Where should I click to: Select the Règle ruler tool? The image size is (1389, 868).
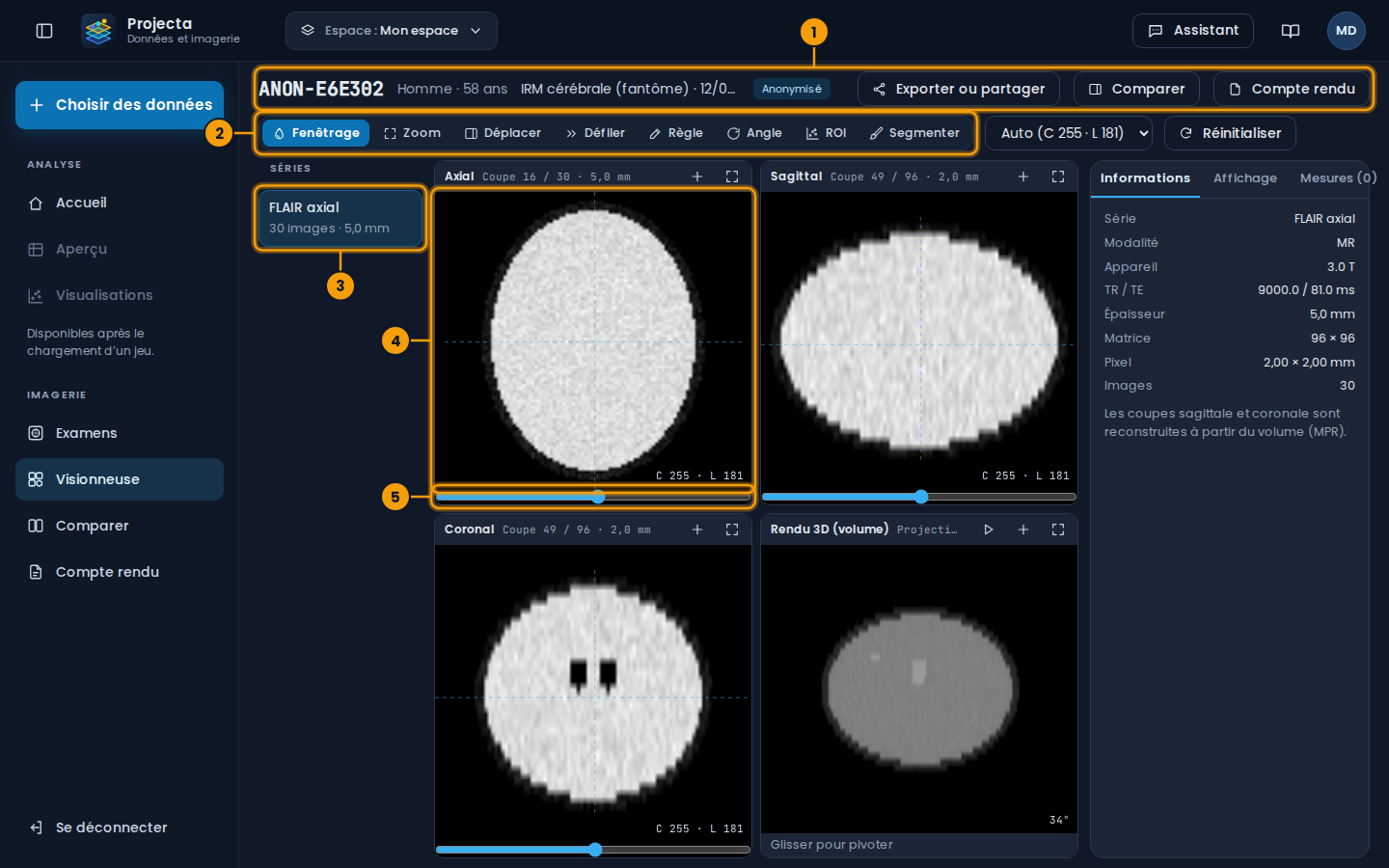pos(676,133)
